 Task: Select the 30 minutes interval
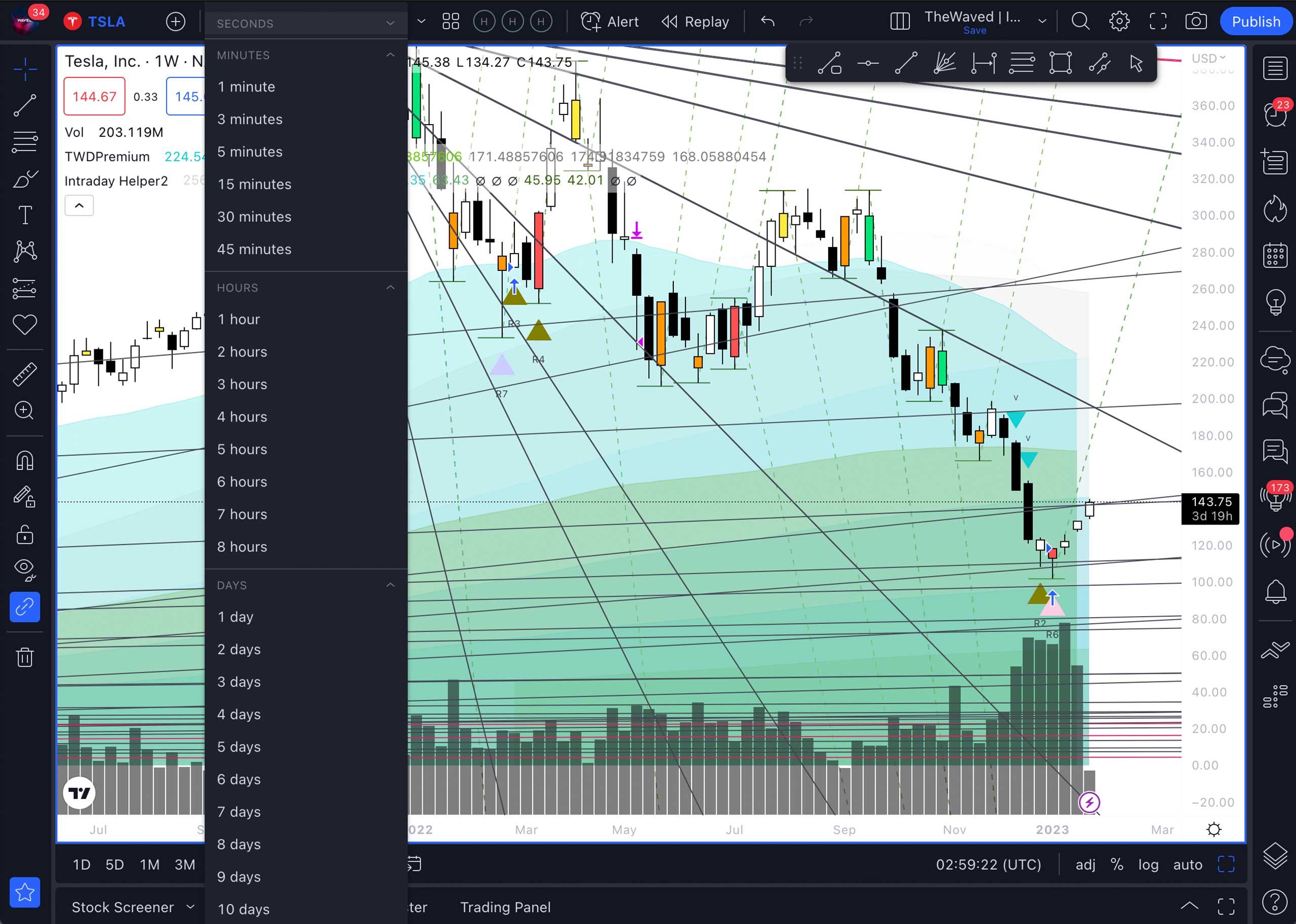pyautogui.click(x=305, y=217)
